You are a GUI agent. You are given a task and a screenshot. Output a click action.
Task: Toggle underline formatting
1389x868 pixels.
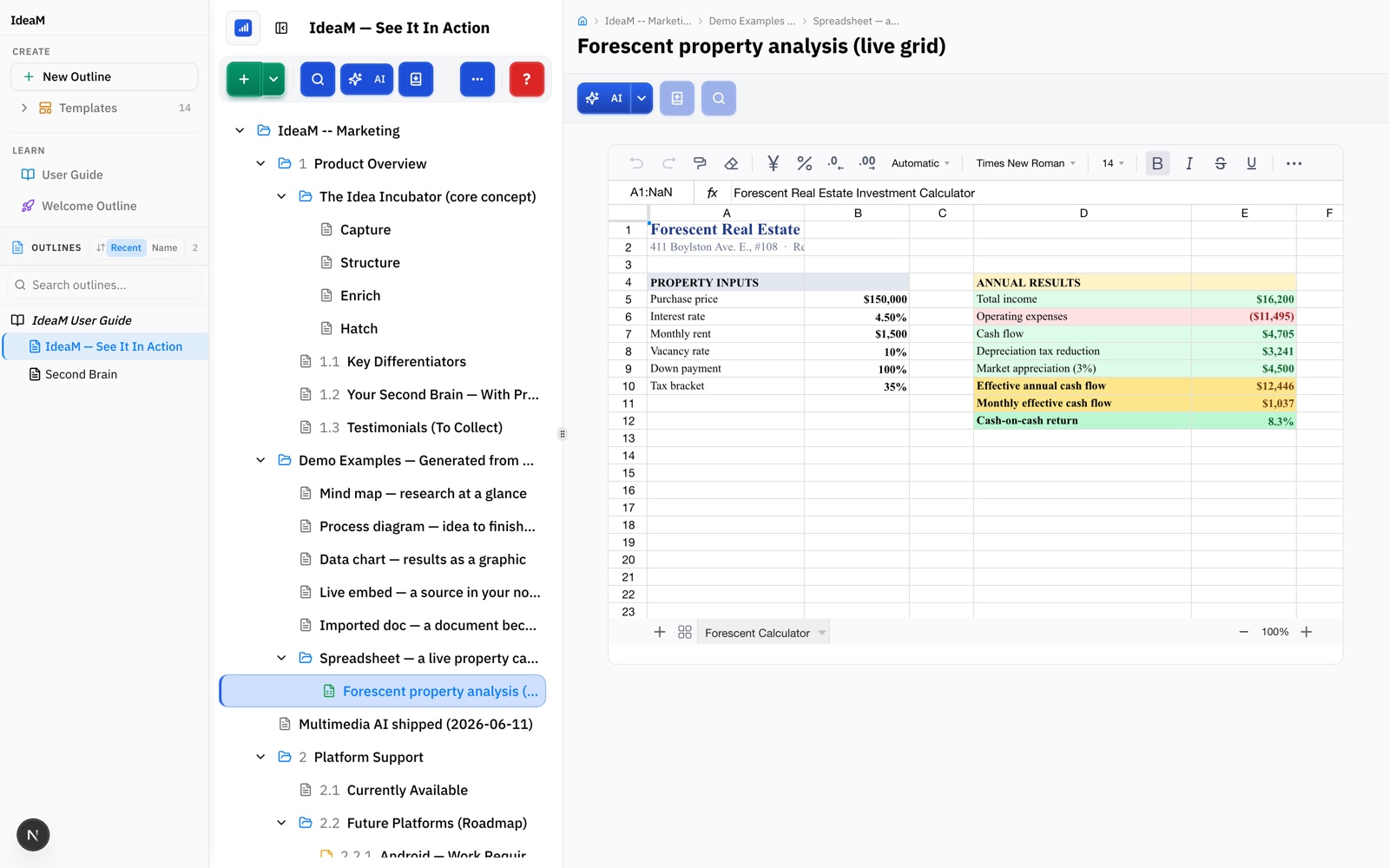point(1252,163)
